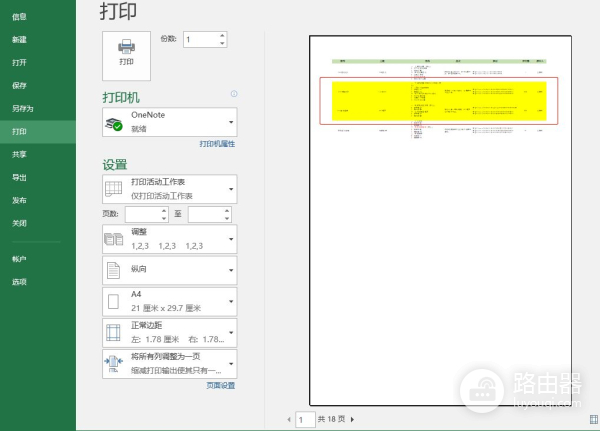Open the OneNote printer dropdown
600x431 pixels.
click(170, 122)
